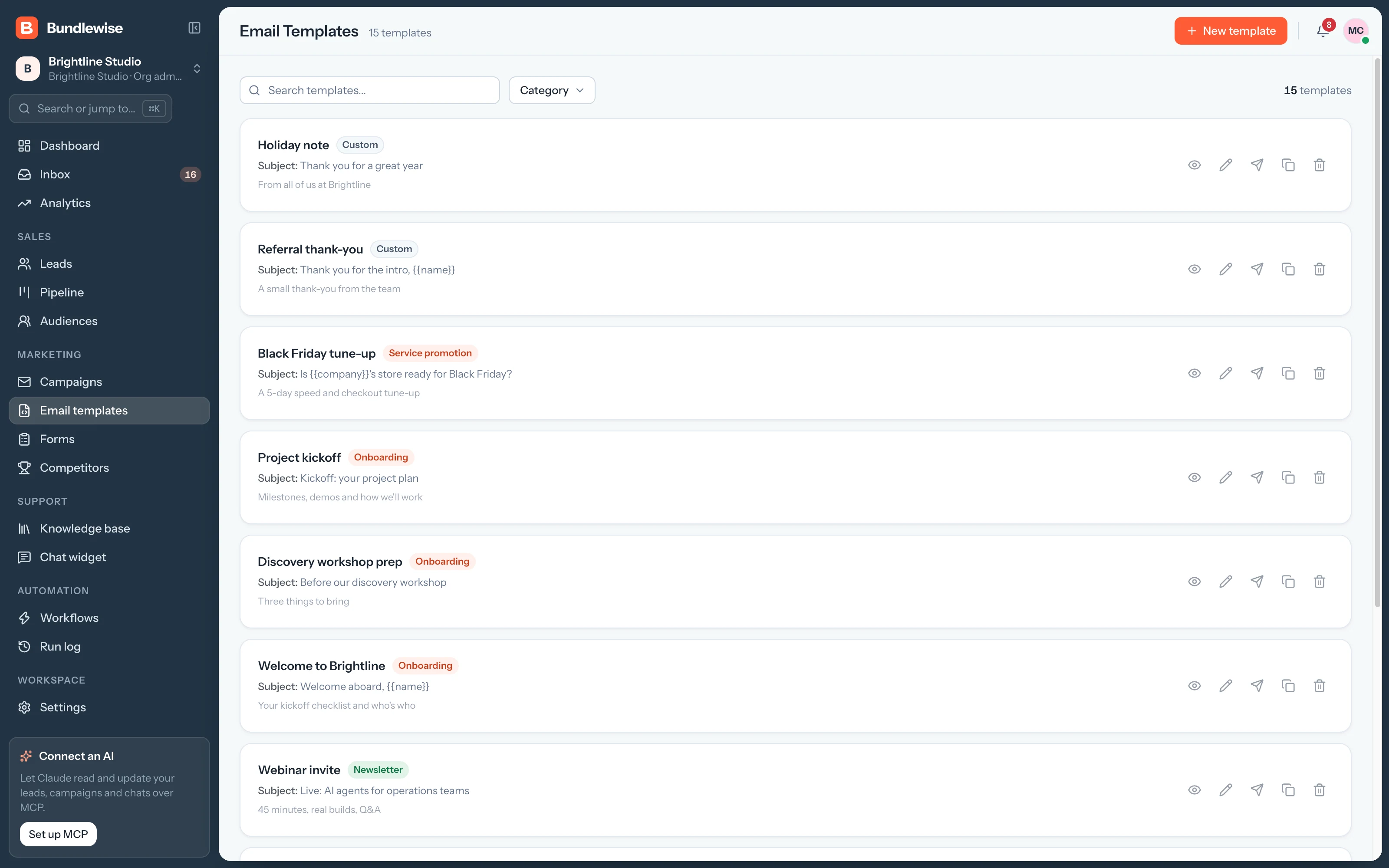Edit the Black Friday tune-up template
The height and width of the screenshot is (868, 1389).
[1225, 374]
